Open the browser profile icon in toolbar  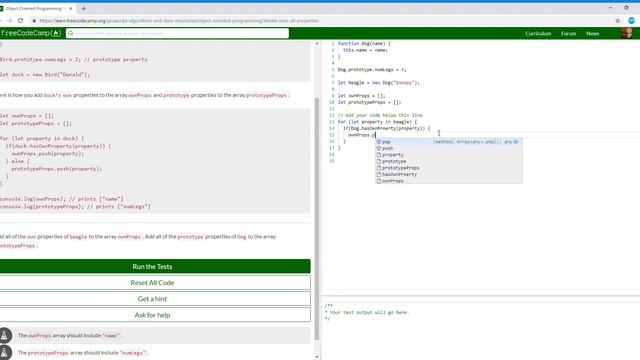pos(631,20)
